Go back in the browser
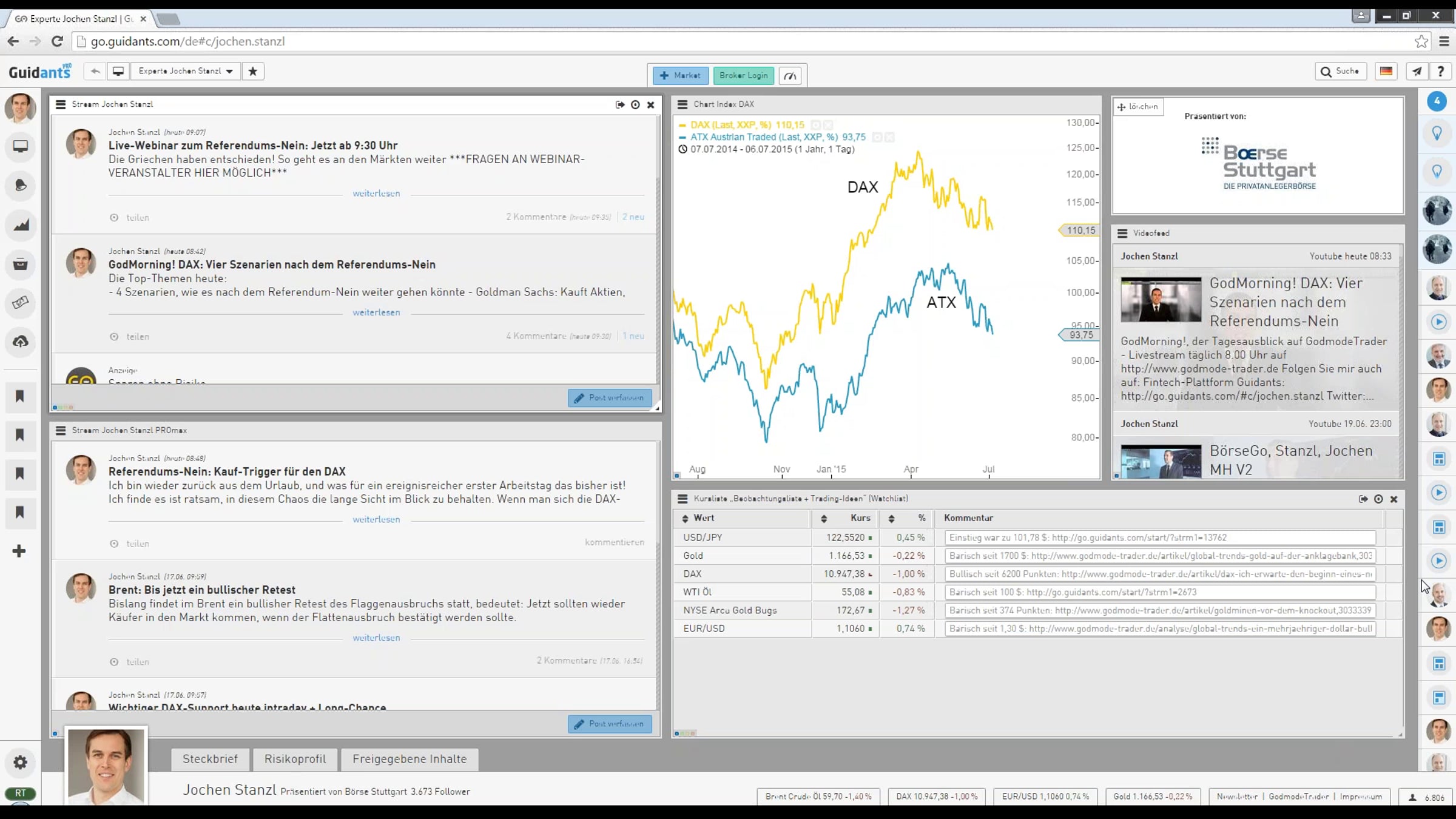This screenshot has height=819, width=1456. pyautogui.click(x=13, y=41)
